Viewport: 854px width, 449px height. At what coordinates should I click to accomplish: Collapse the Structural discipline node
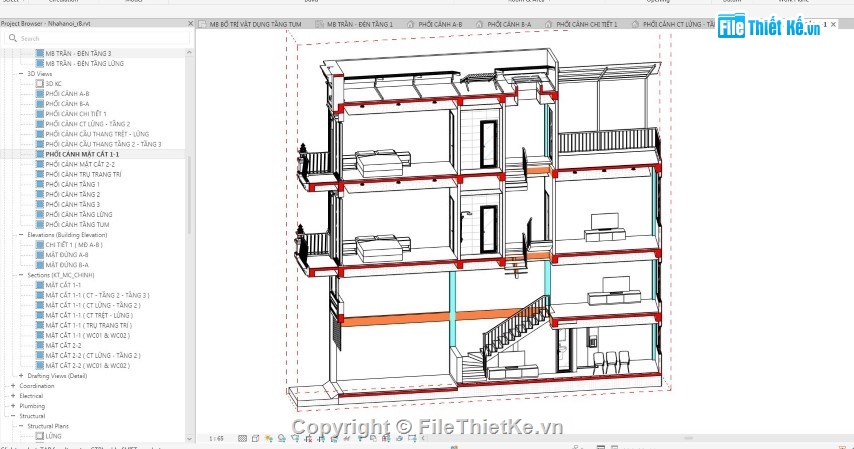coord(13,416)
